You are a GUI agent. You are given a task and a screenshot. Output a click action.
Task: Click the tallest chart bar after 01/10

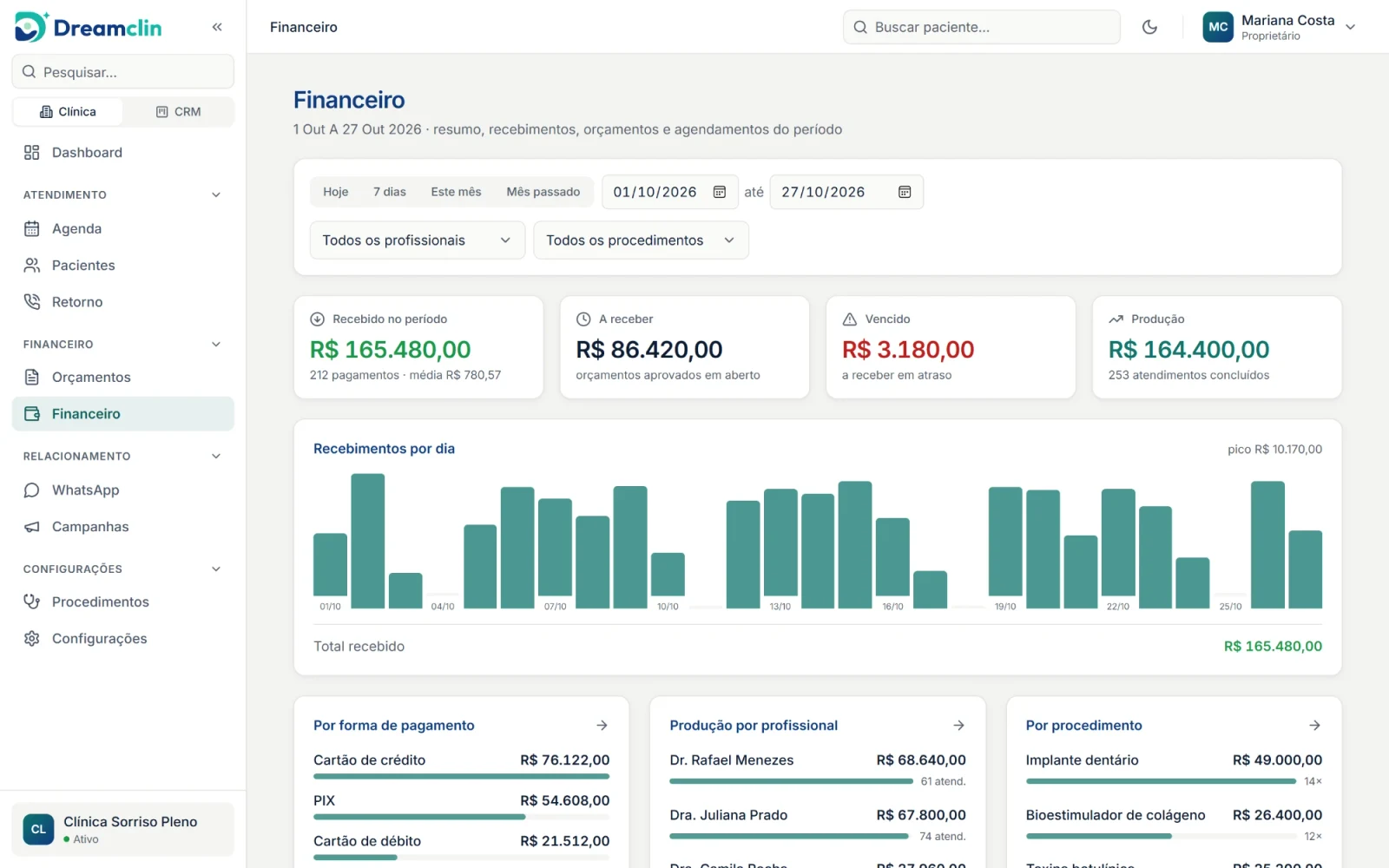coord(367,540)
